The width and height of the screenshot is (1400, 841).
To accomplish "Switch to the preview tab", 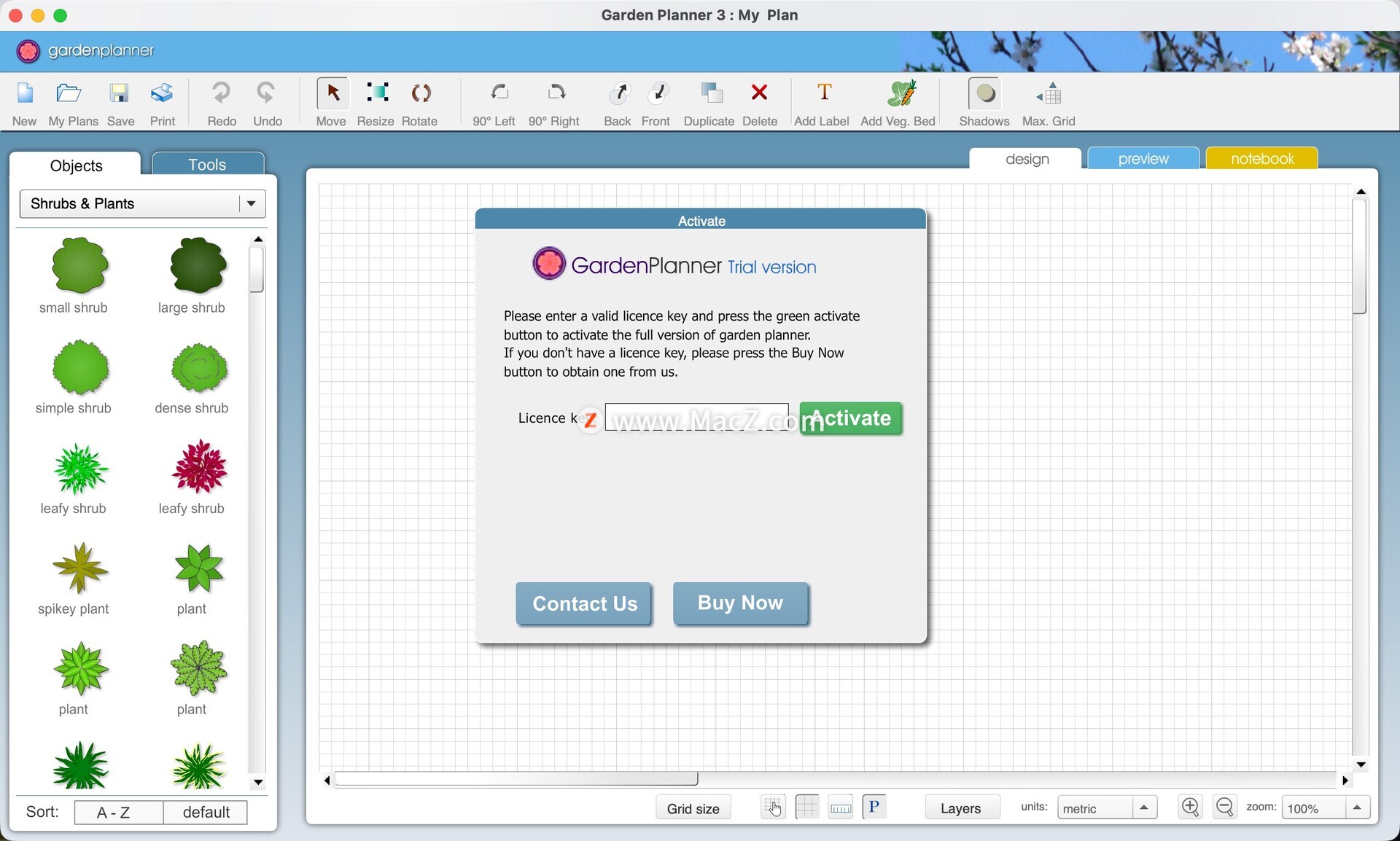I will pyautogui.click(x=1143, y=159).
